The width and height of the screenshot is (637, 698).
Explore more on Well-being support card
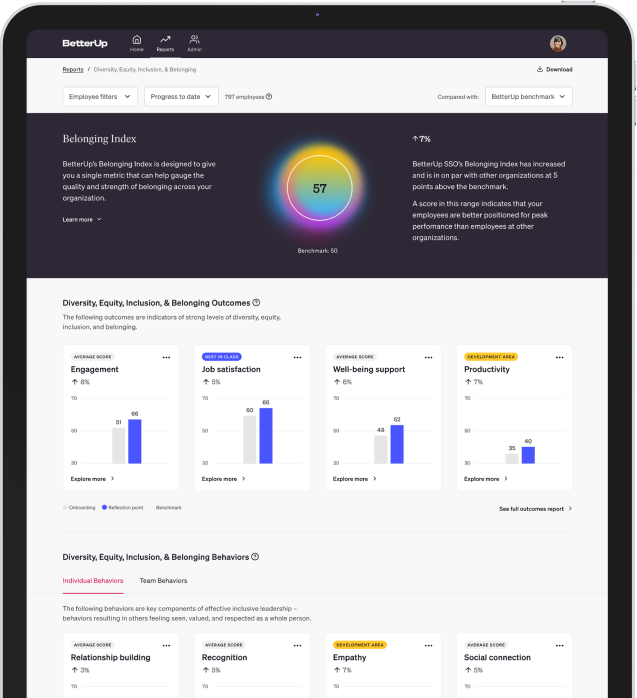(x=355, y=479)
